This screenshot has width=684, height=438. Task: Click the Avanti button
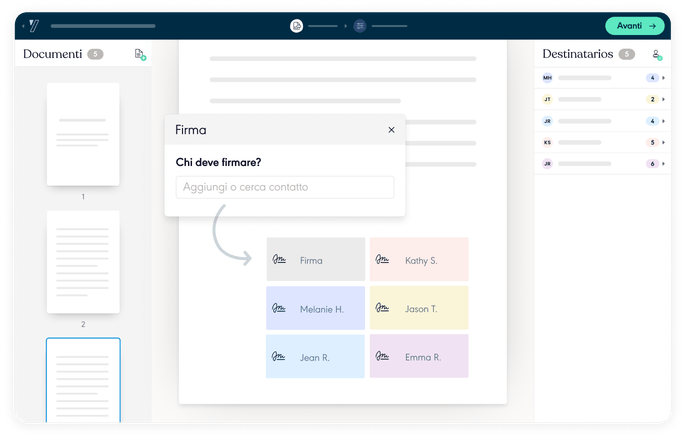coord(634,26)
